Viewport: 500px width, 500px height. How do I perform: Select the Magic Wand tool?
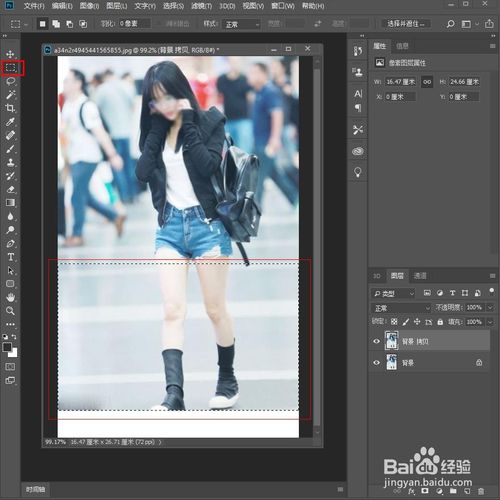pyautogui.click(x=10, y=95)
